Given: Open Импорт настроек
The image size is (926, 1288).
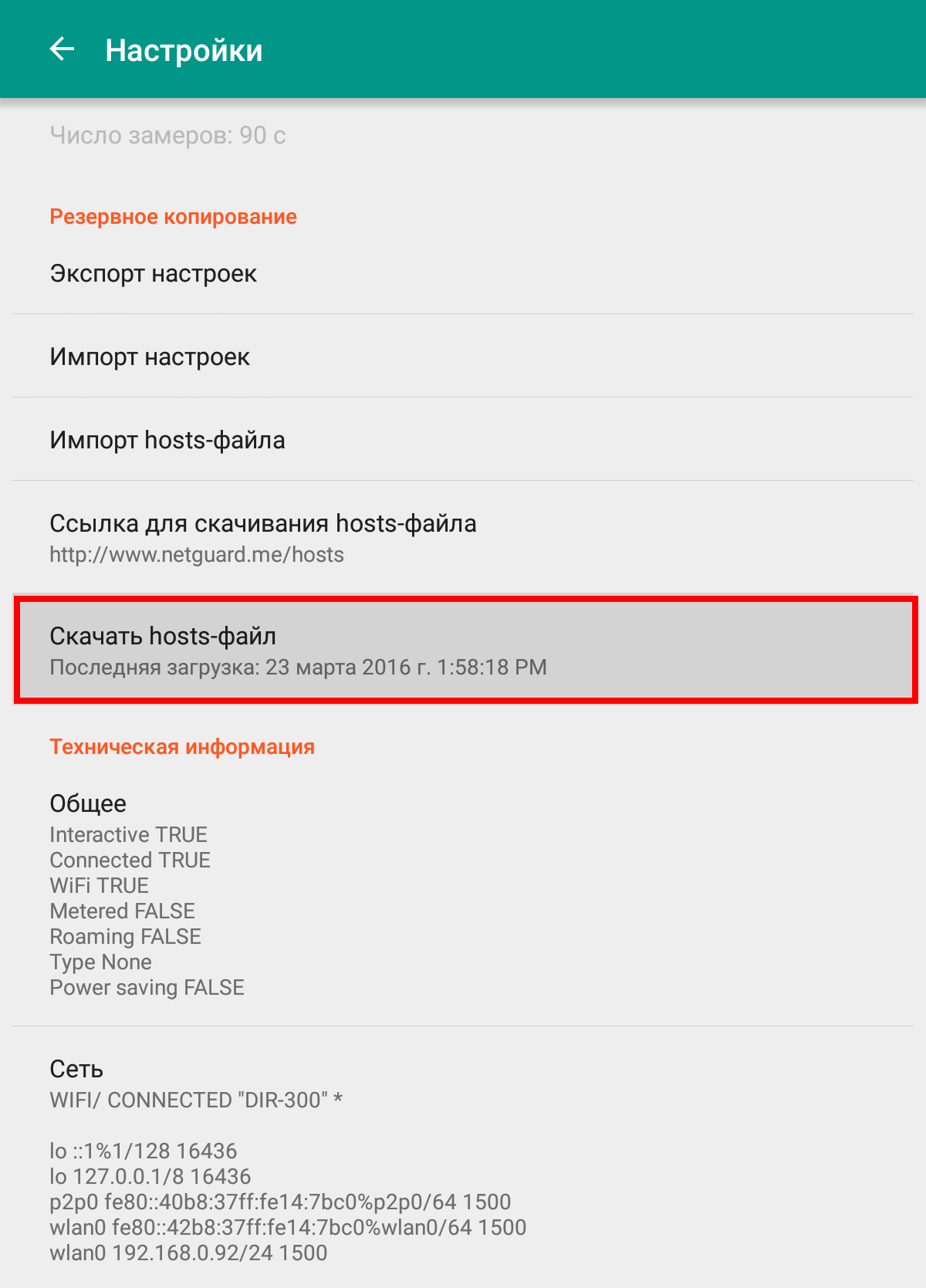Looking at the screenshot, I should [x=463, y=357].
